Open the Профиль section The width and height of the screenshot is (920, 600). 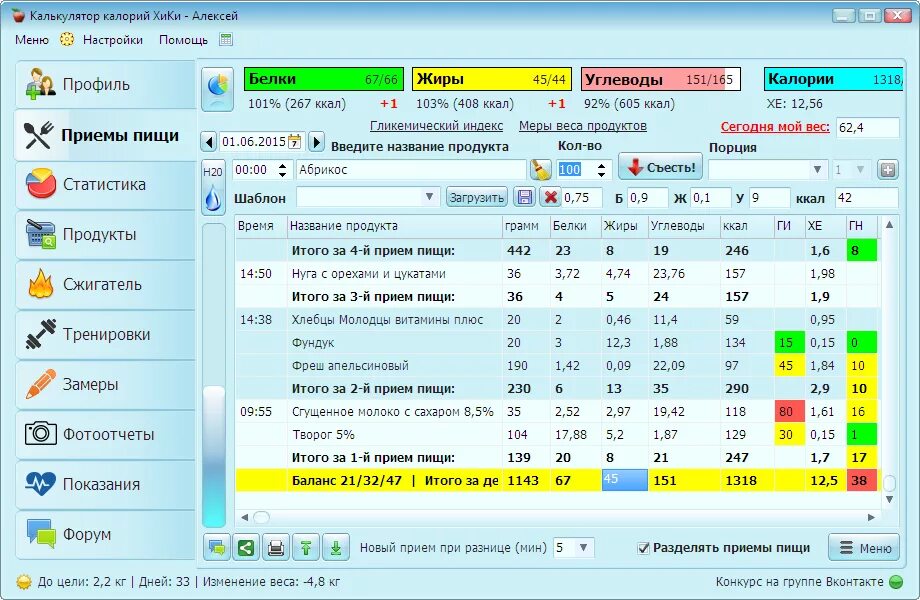click(x=106, y=84)
